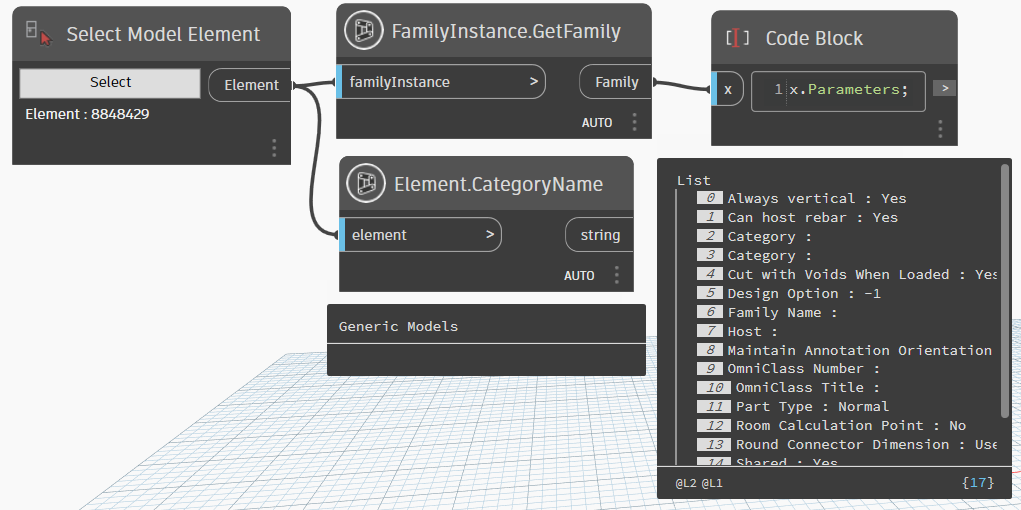Click the FamilyInstance.GetFamily node title
This screenshot has height=510, width=1021.
506,31
